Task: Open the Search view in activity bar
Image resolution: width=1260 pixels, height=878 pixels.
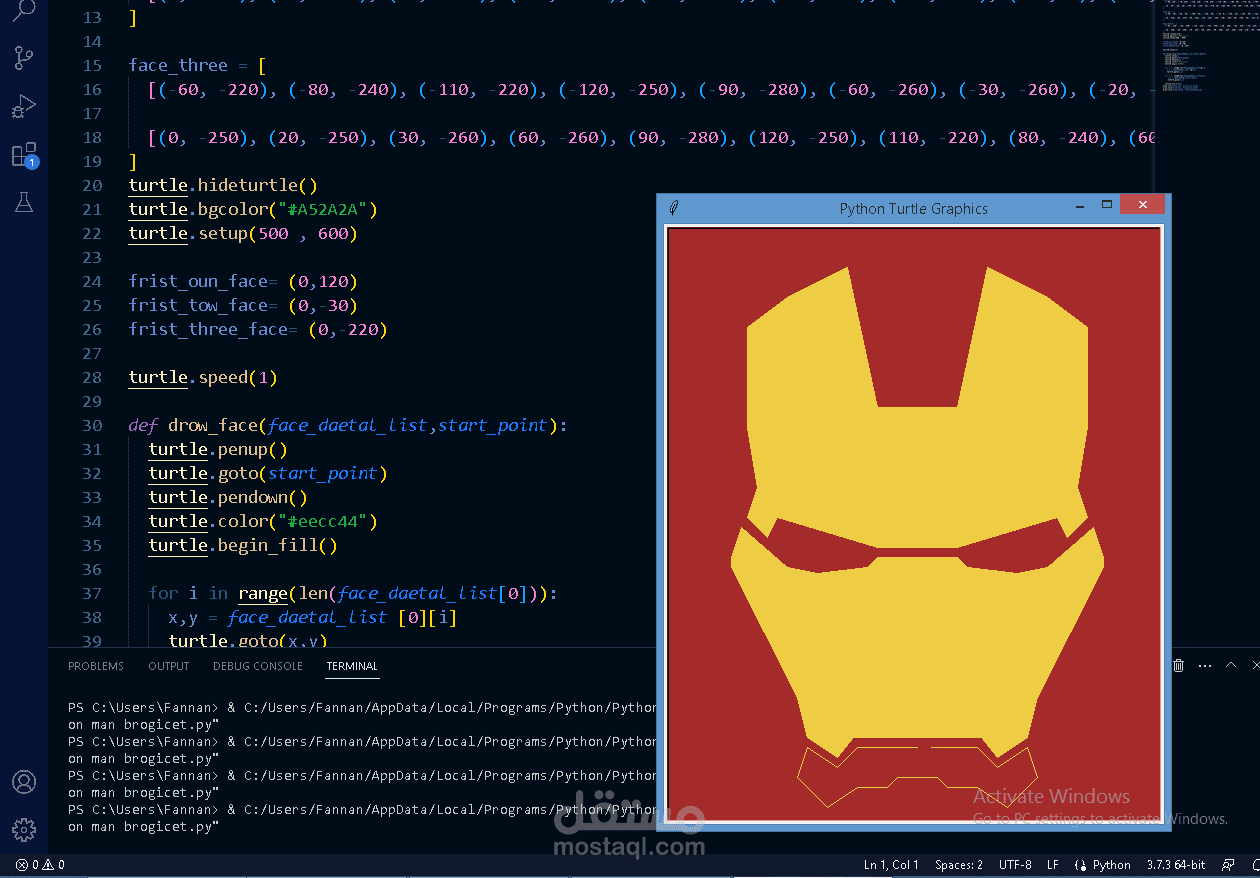Action: [x=24, y=11]
